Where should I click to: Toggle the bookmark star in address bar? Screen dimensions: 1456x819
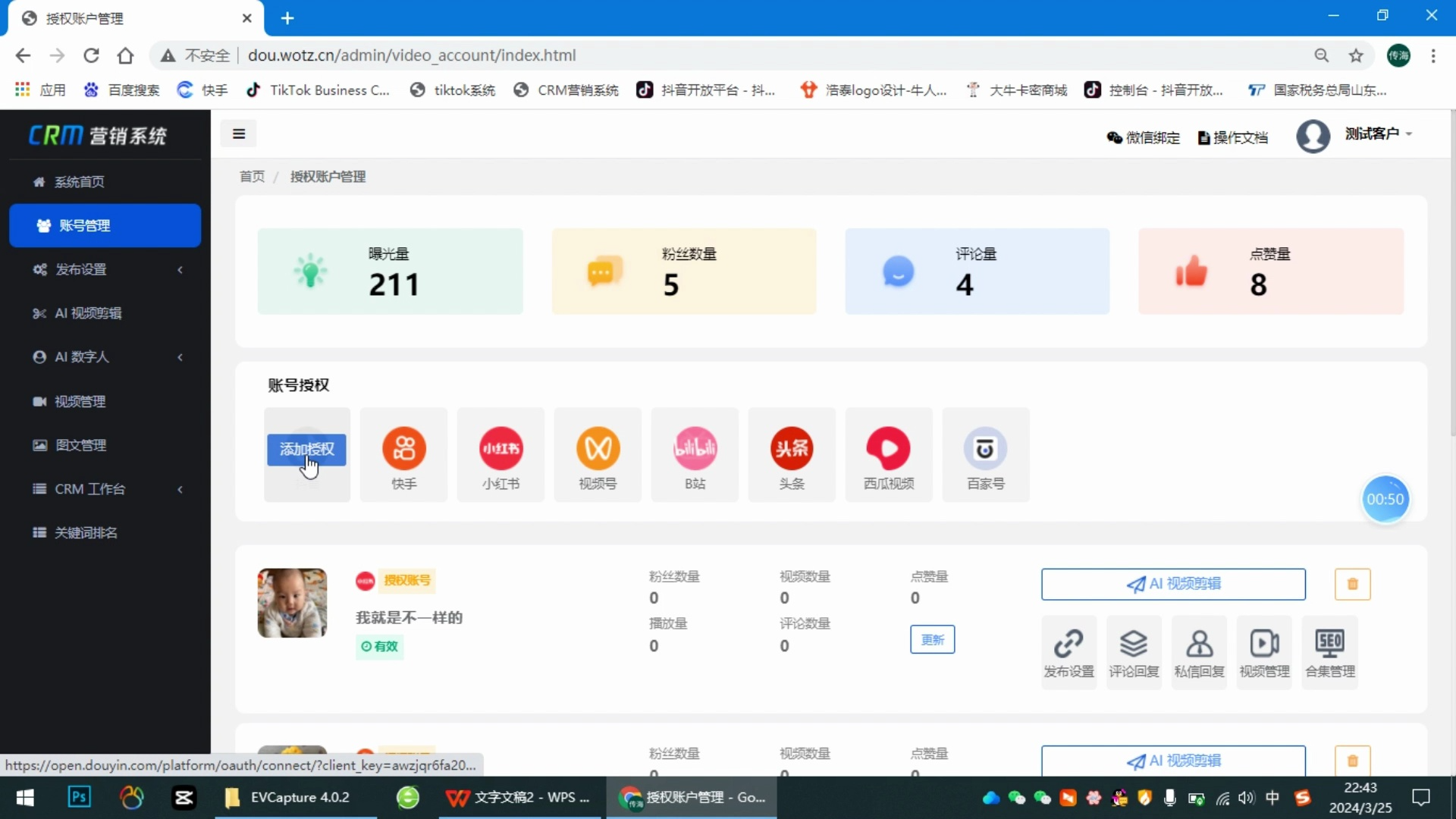tap(1357, 55)
